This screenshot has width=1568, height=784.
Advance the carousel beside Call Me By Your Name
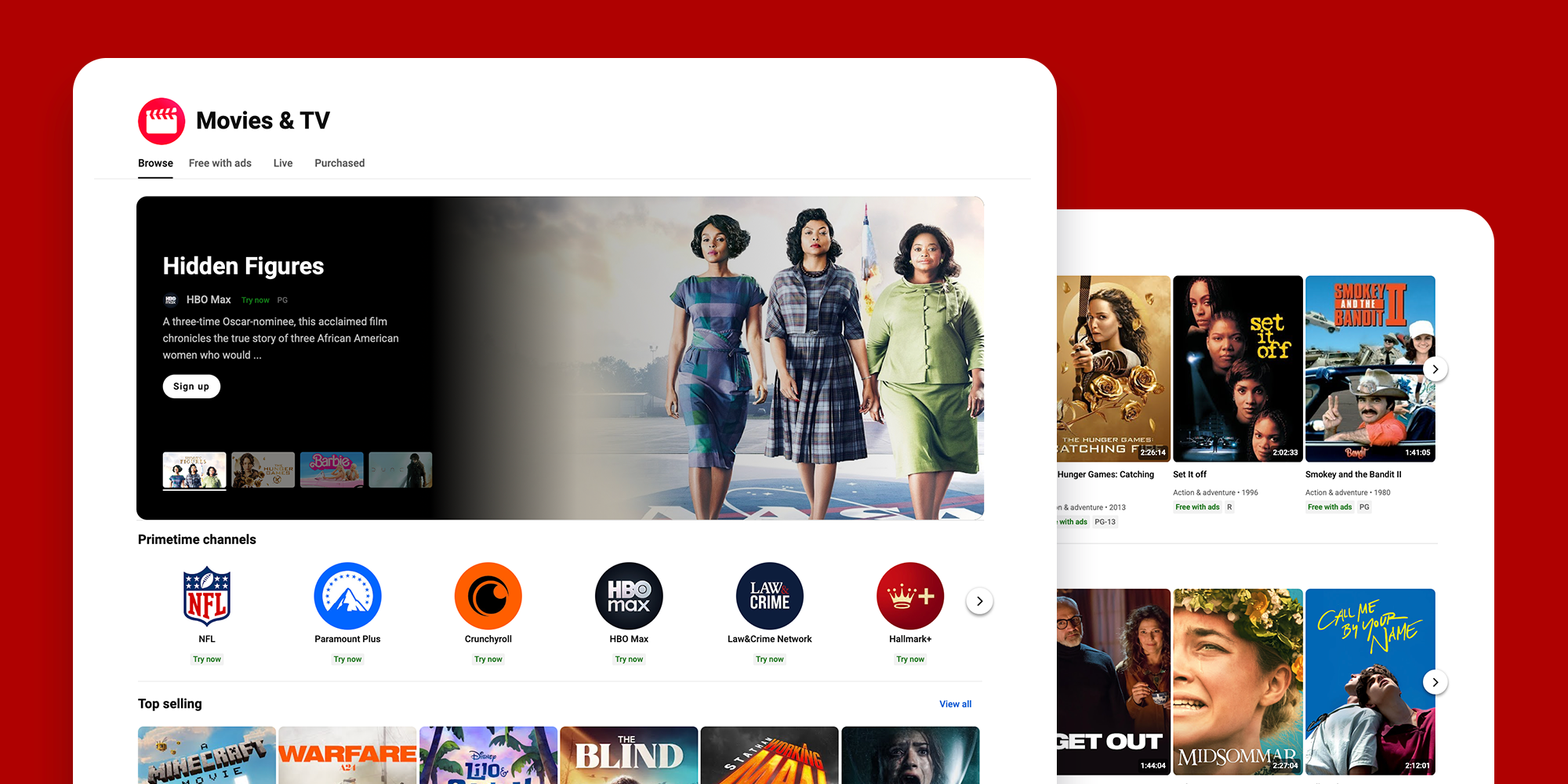tap(1436, 682)
